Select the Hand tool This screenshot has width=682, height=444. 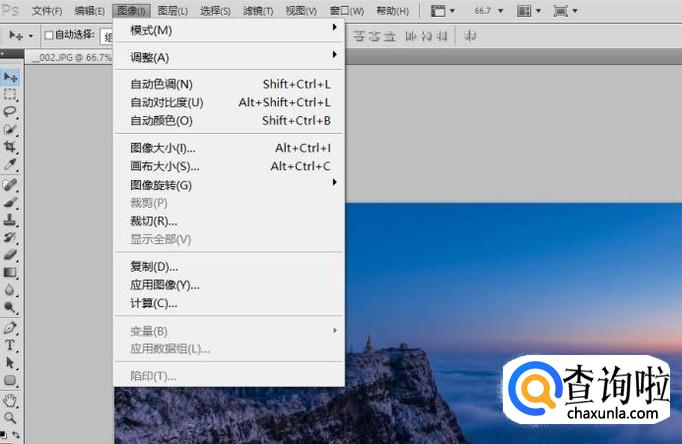[10, 400]
